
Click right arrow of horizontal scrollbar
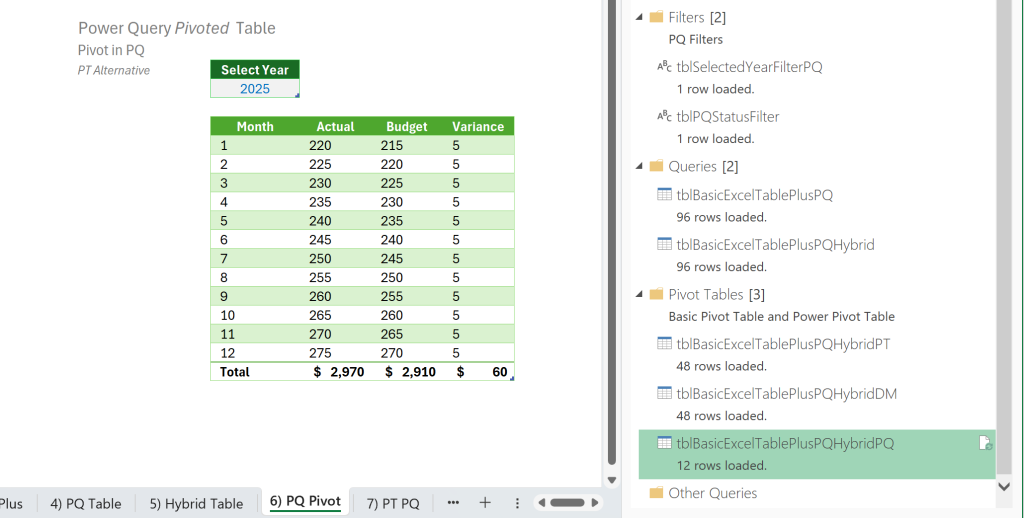click(x=594, y=503)
